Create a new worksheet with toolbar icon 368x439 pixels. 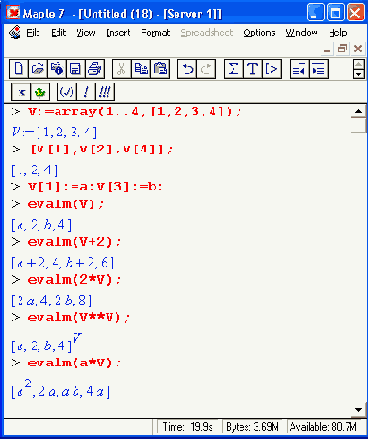(18, 69)
